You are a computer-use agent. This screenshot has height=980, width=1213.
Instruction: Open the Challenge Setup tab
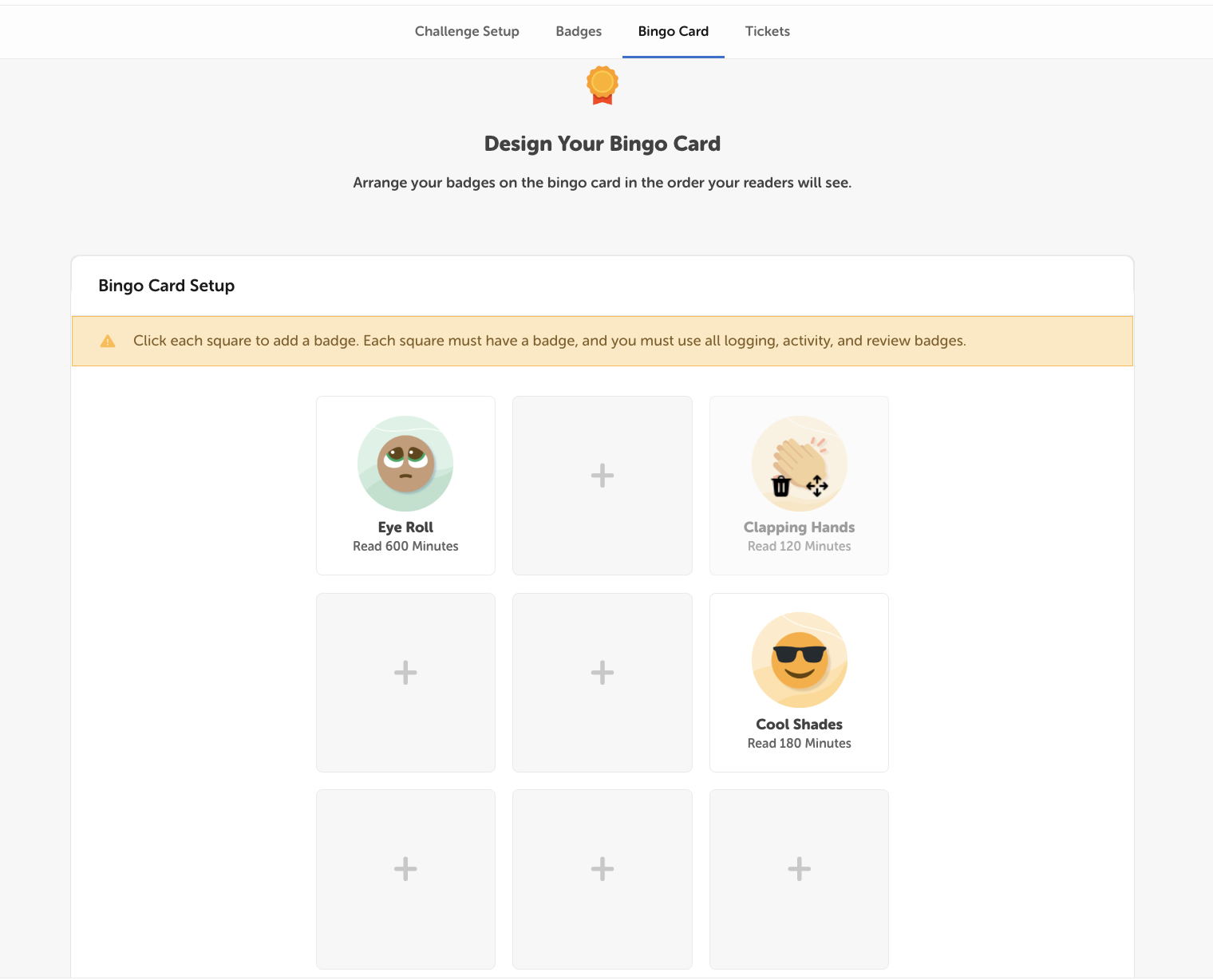pyautogui.click(x=466, y=31)
